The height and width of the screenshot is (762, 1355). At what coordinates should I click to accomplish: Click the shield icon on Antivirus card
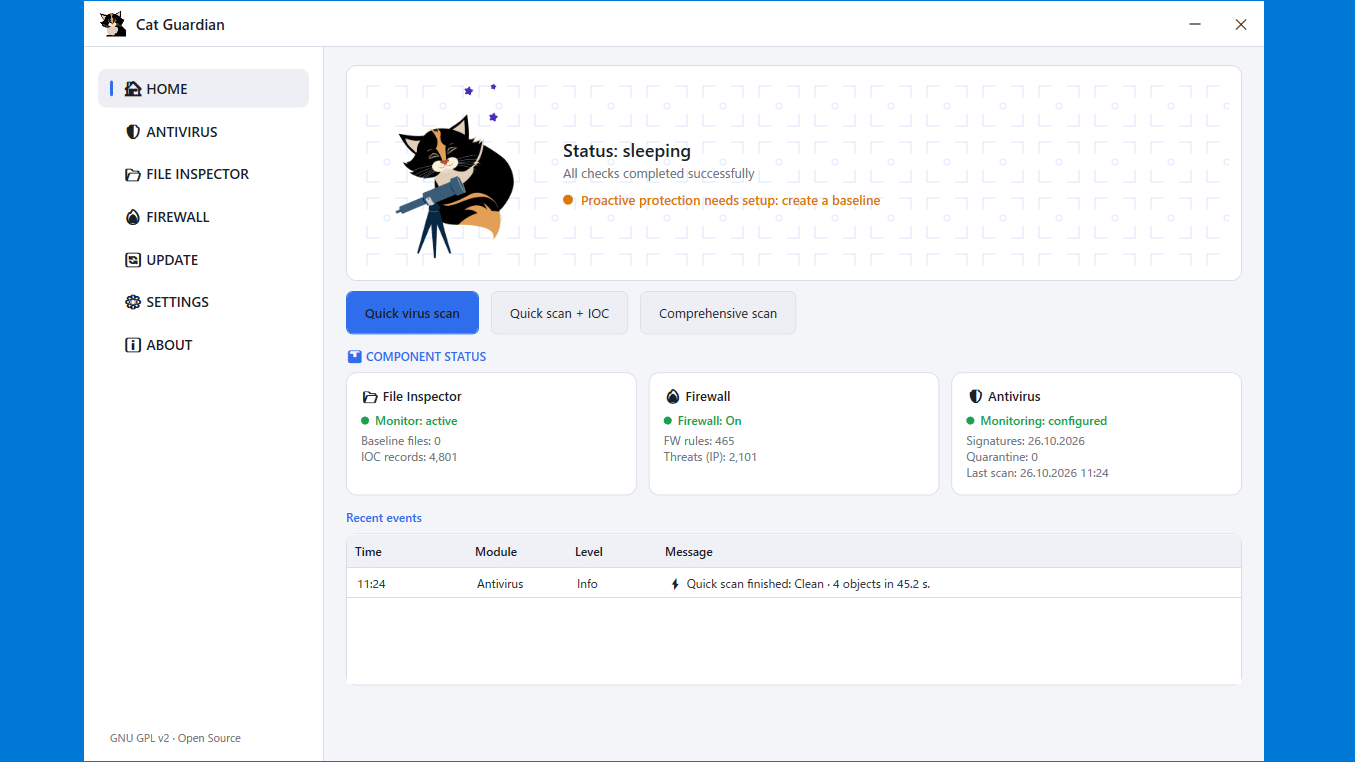[976, 397]
